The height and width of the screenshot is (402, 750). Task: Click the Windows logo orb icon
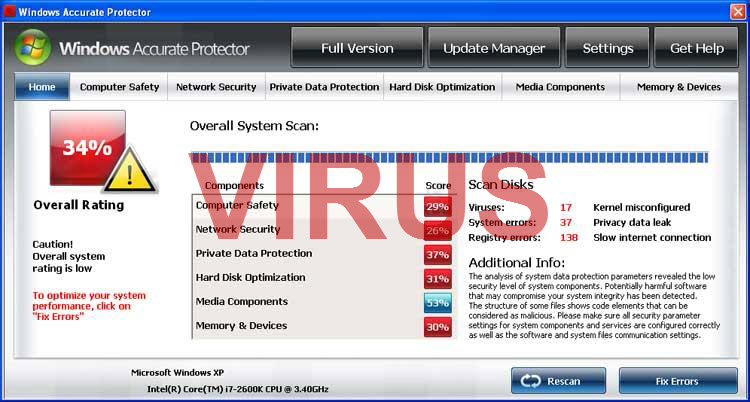click(x=33, y=47)
